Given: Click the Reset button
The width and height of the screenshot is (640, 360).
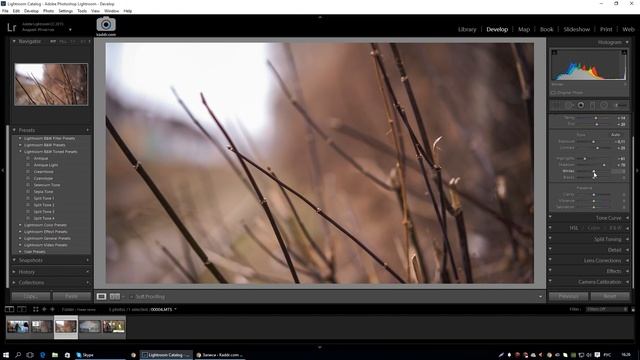Looking at the screenshot, I should coord(610,296).
